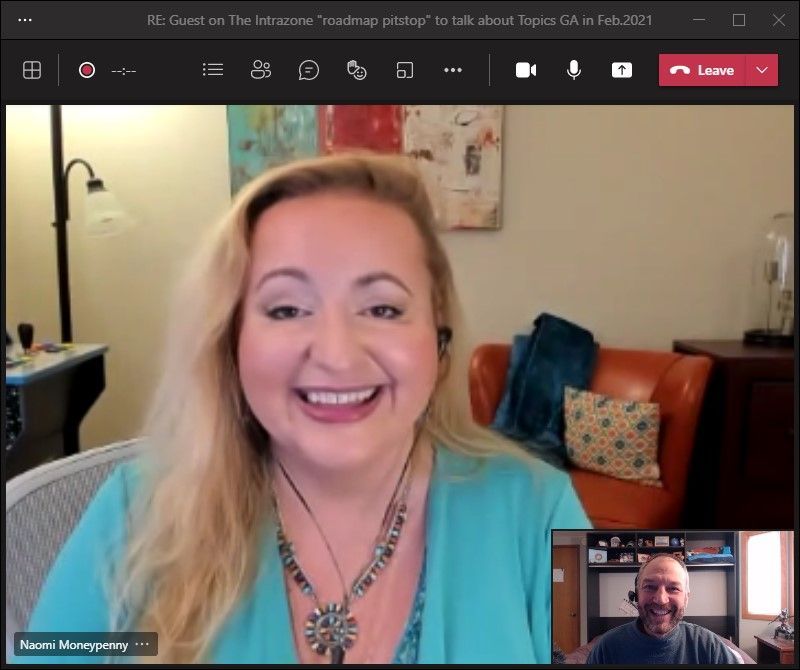Expand the Leave options dropdown arrow

(762, 70)
